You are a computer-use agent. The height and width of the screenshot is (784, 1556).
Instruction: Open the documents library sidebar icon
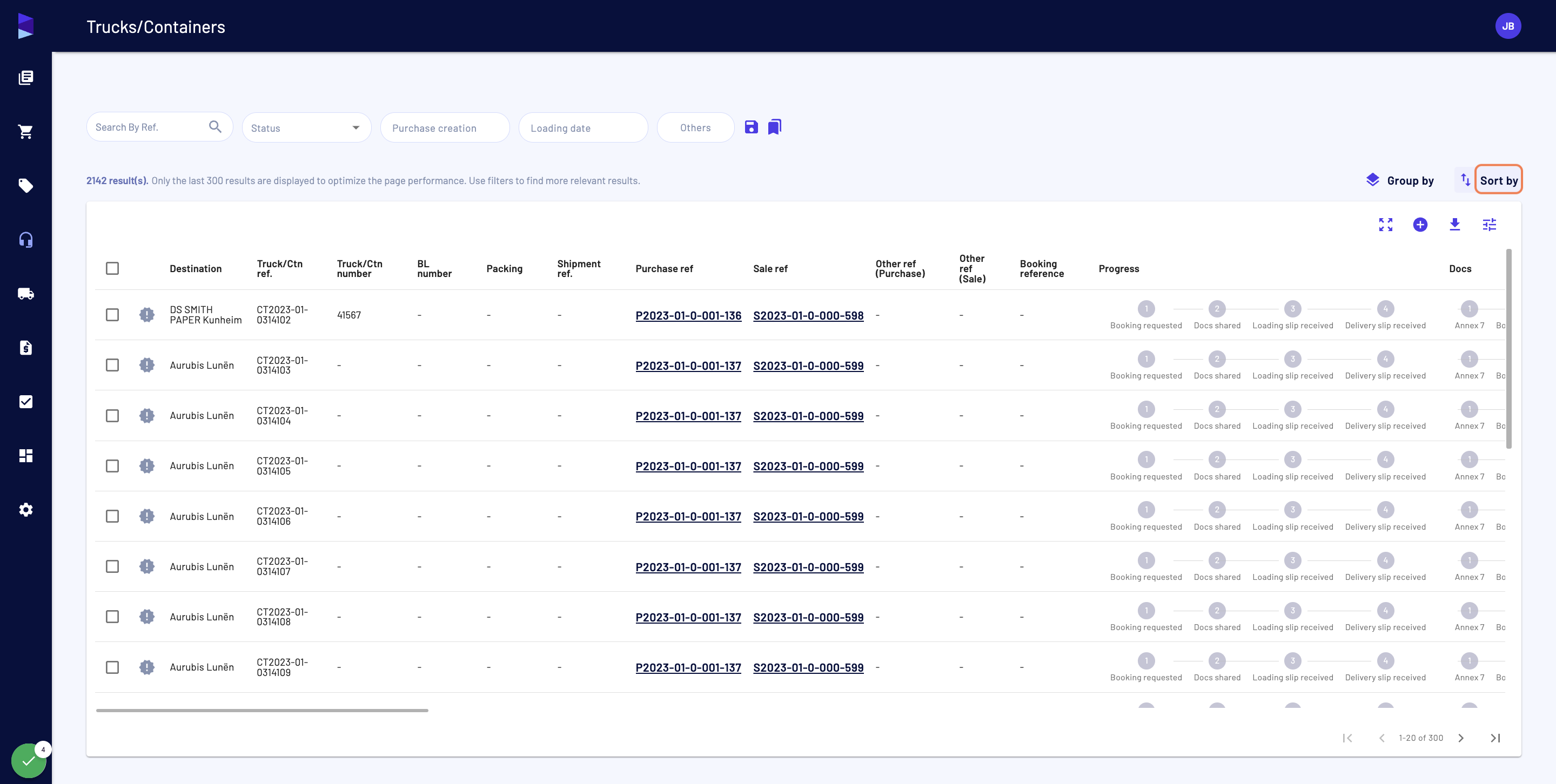pyautogui.click(x=26, y=77)
